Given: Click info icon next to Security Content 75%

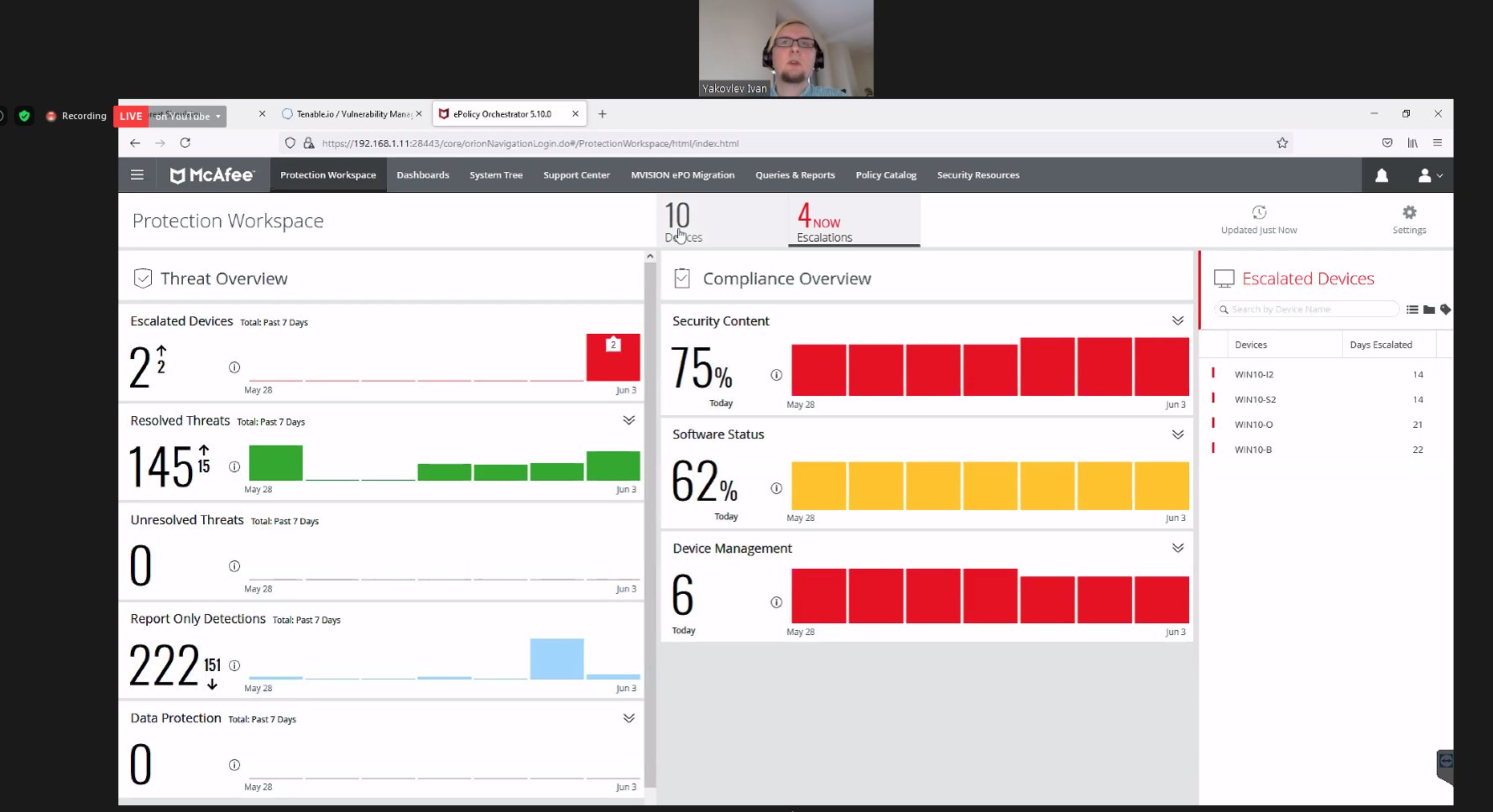Looking at the screenshot, I should coord(776,375).
